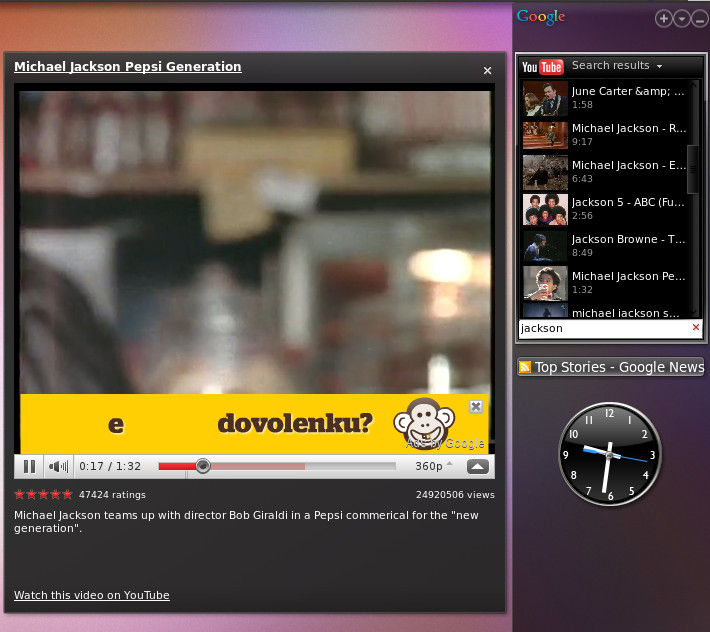Open the michael jackson s... result

click(604, 311)
